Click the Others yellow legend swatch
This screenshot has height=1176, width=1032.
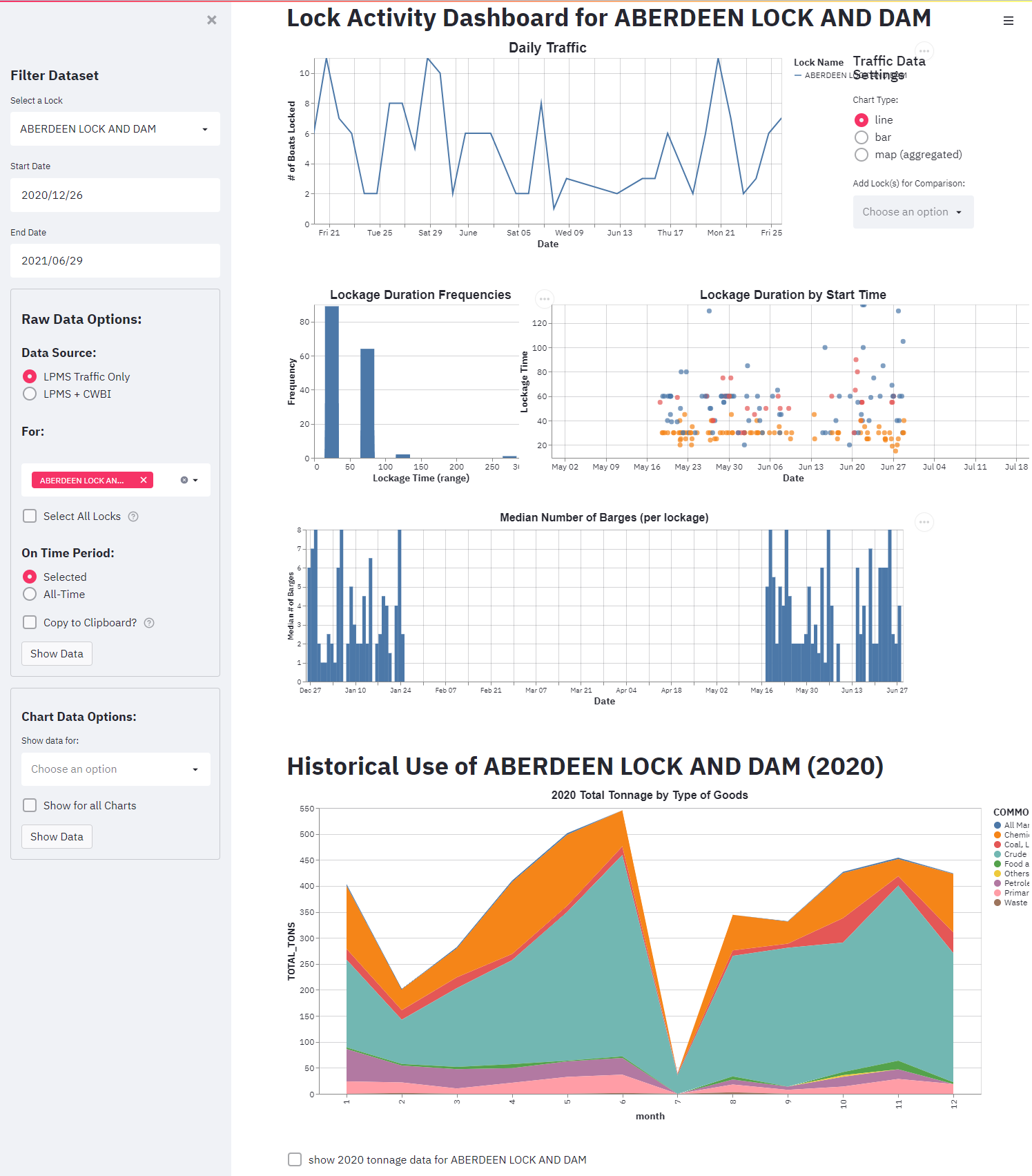point(997,874)
